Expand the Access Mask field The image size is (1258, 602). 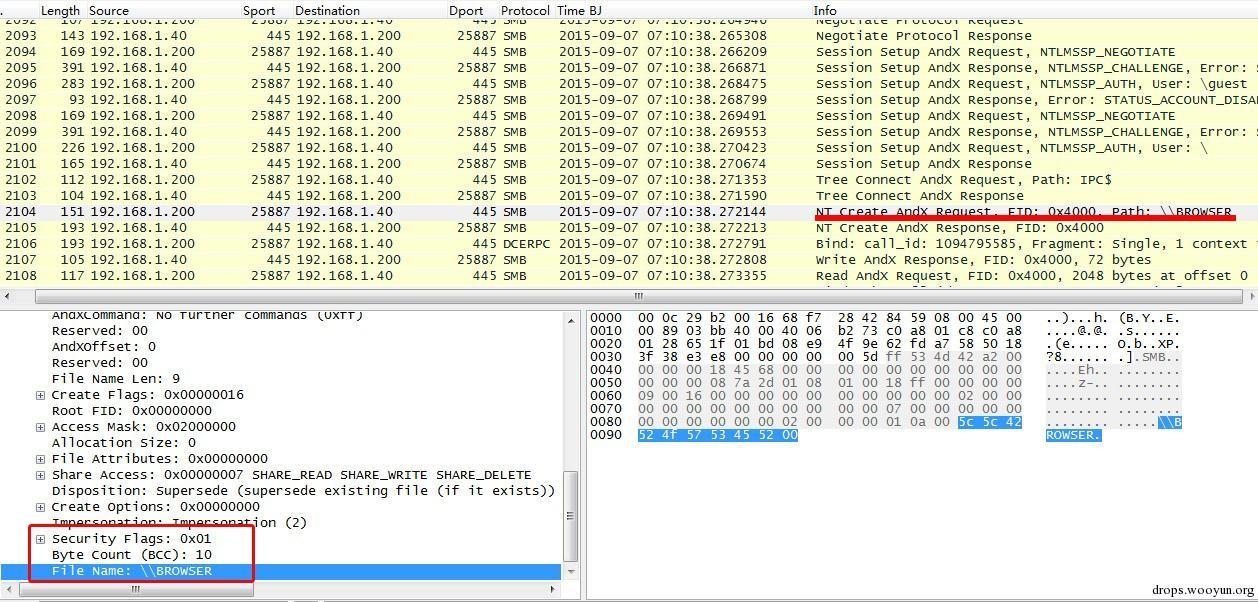(41, 427)
